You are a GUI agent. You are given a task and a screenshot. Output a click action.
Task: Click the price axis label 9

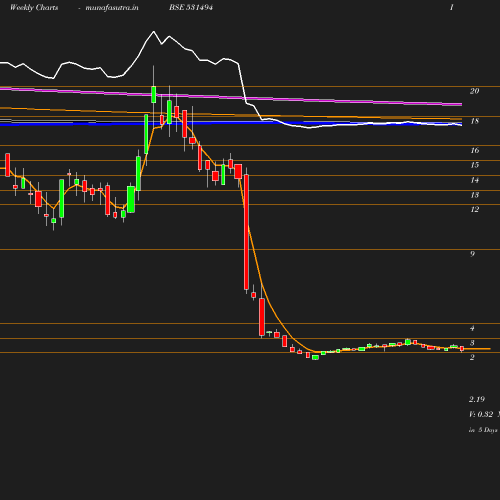click(472, 254)
